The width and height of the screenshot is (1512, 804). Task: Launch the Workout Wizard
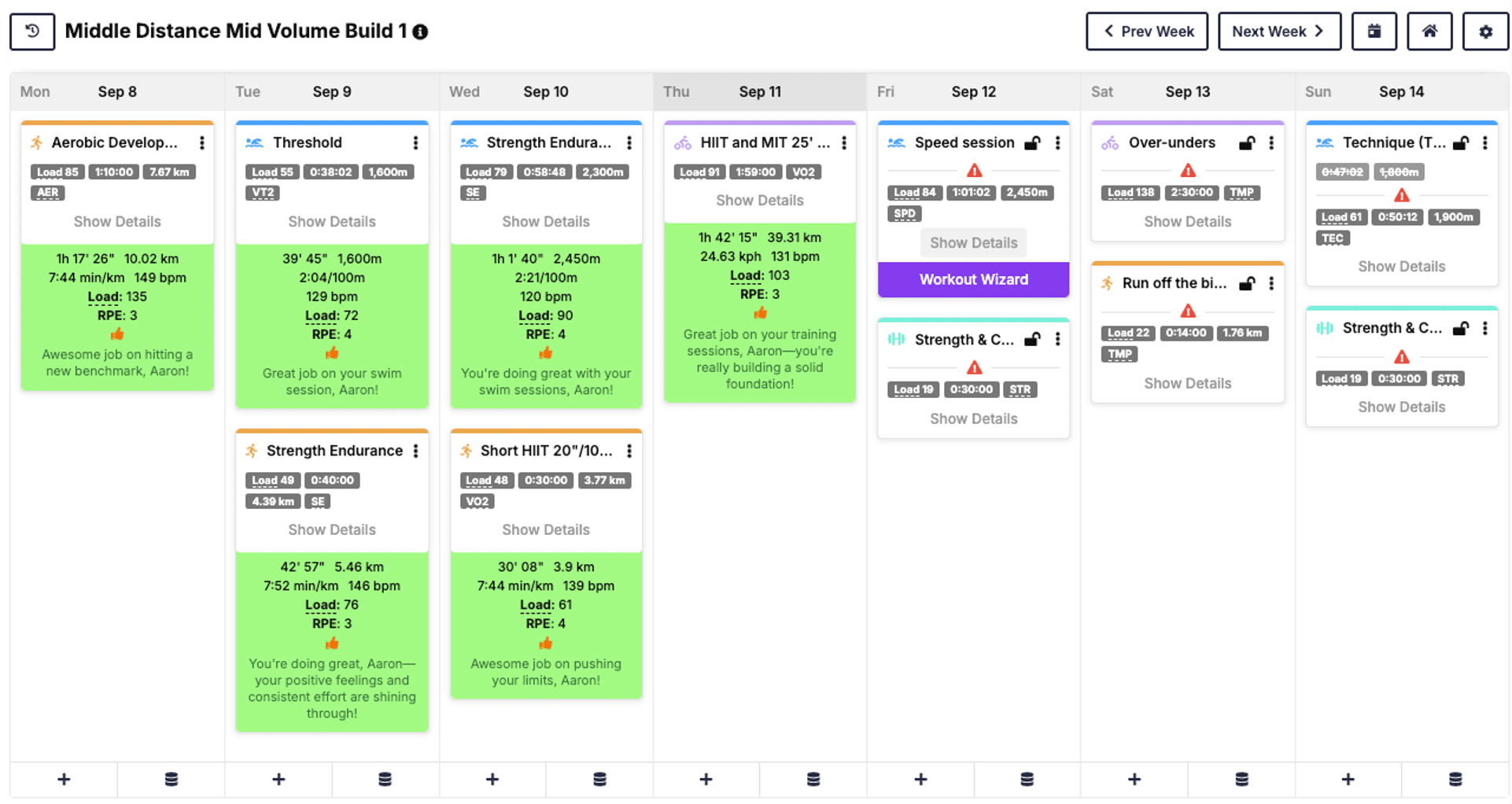pyautogui.click(x=973, y=279)
